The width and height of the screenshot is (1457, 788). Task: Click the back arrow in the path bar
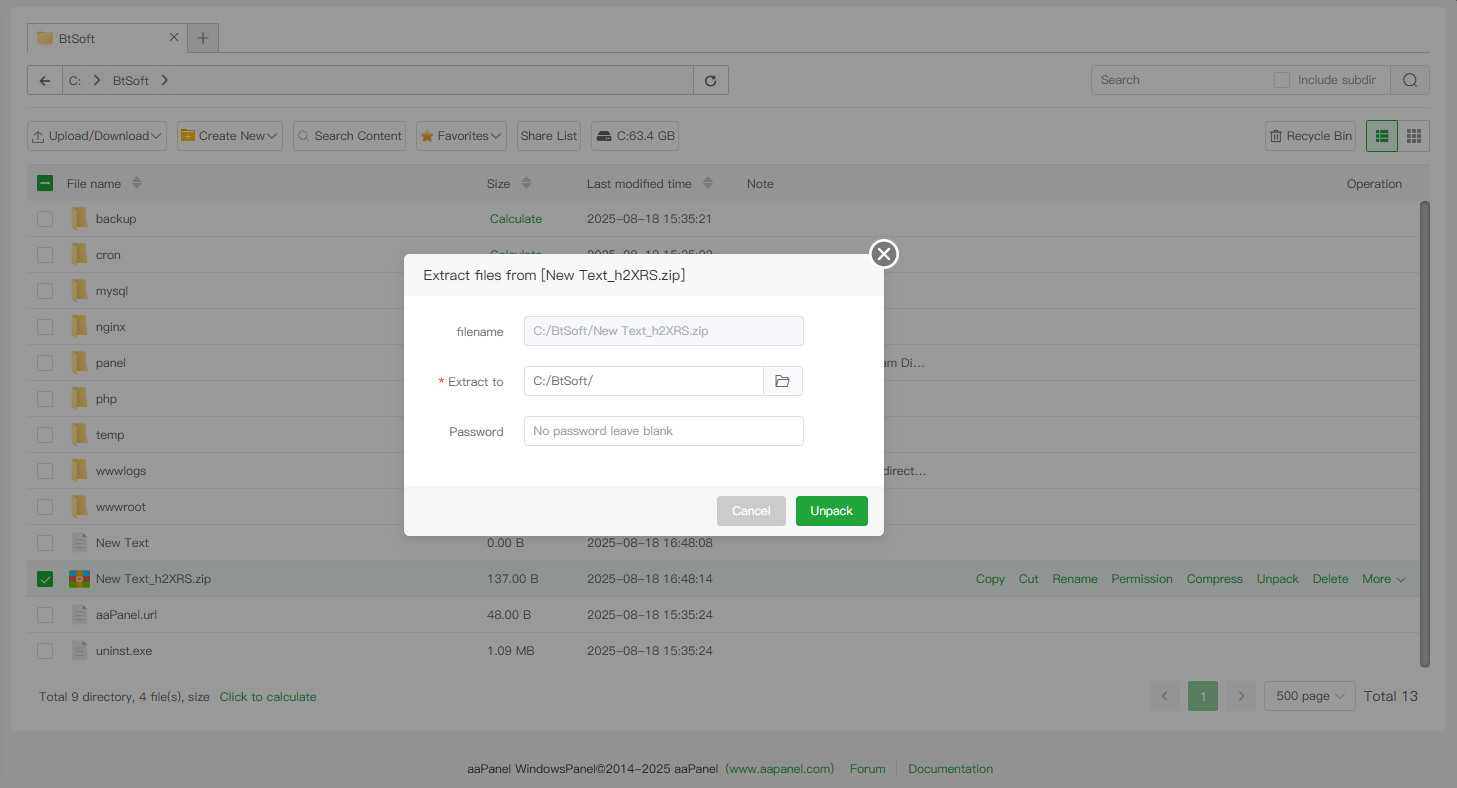pos(44,80)
